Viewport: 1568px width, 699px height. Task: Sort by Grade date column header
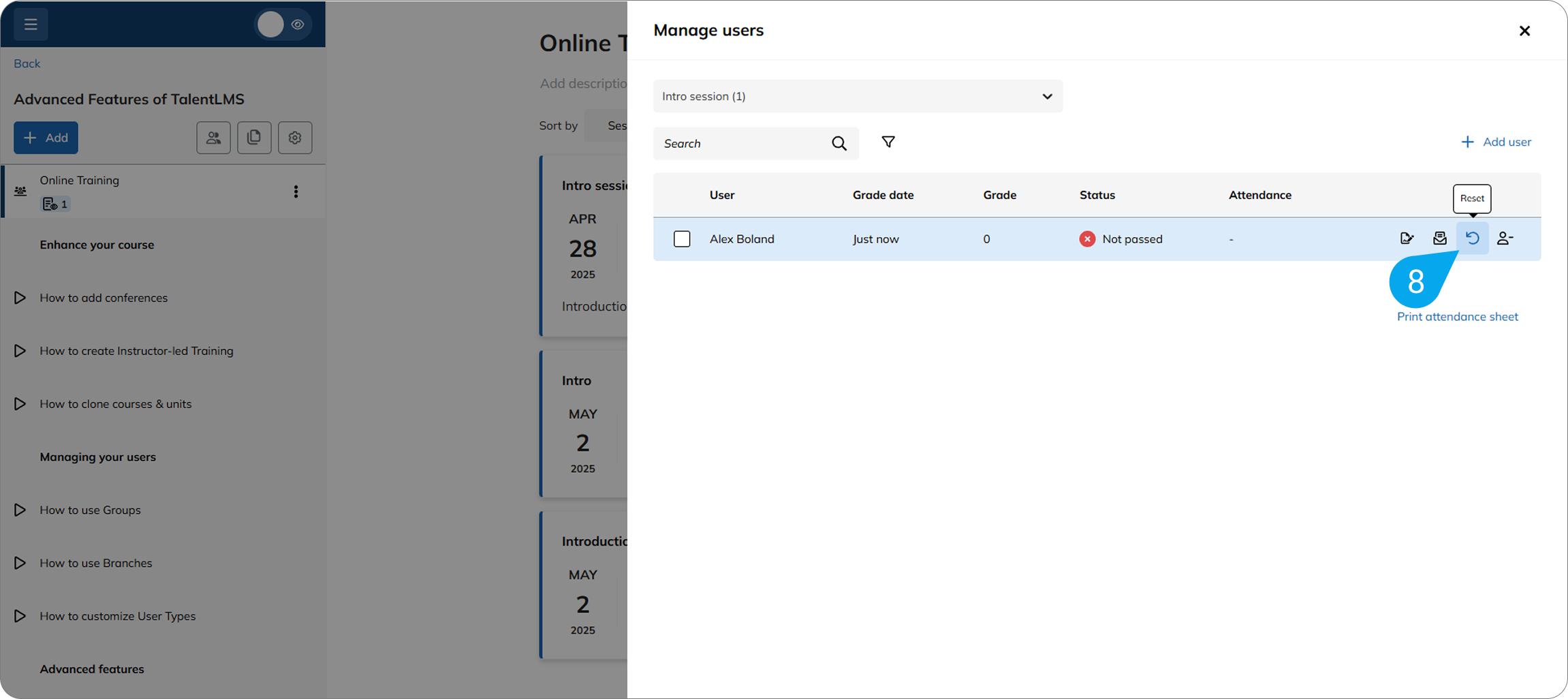pos(883,195)
